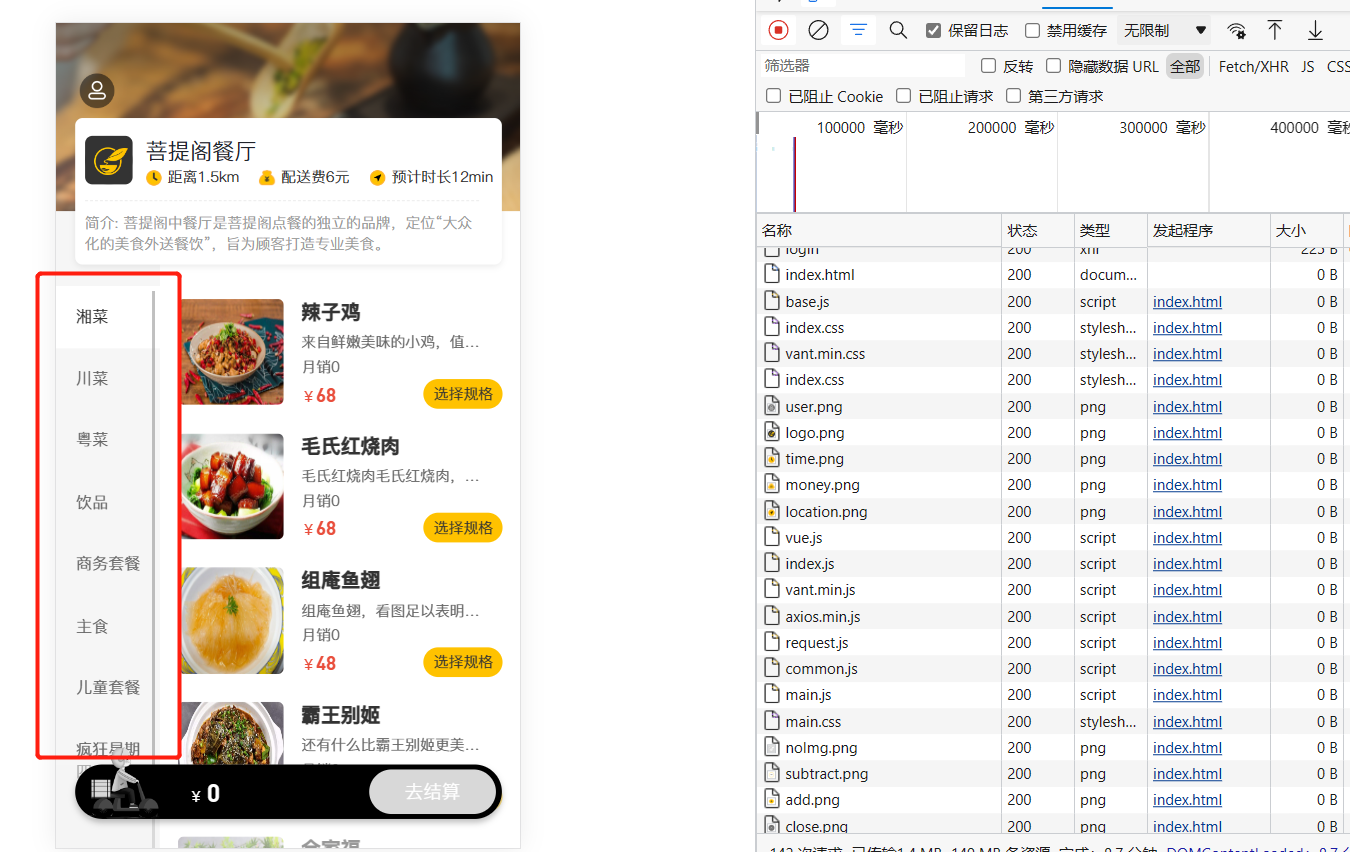This screenshot has height=852, width=1350.
Task: Click file icon of vue.js row
Action: pos(771,537)
